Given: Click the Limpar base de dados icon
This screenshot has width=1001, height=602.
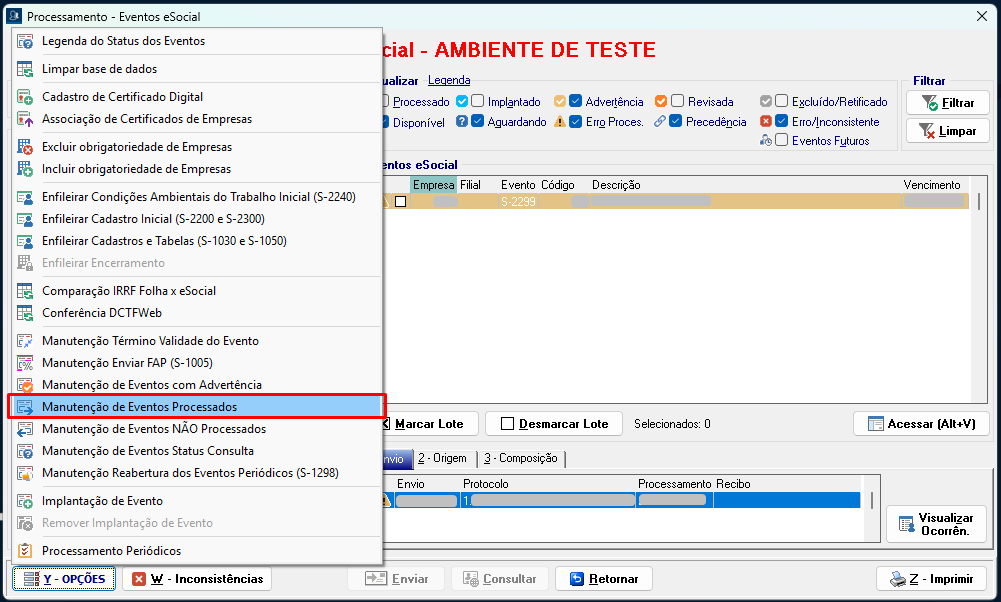Looking at the screenshot, I should (25, 70).
